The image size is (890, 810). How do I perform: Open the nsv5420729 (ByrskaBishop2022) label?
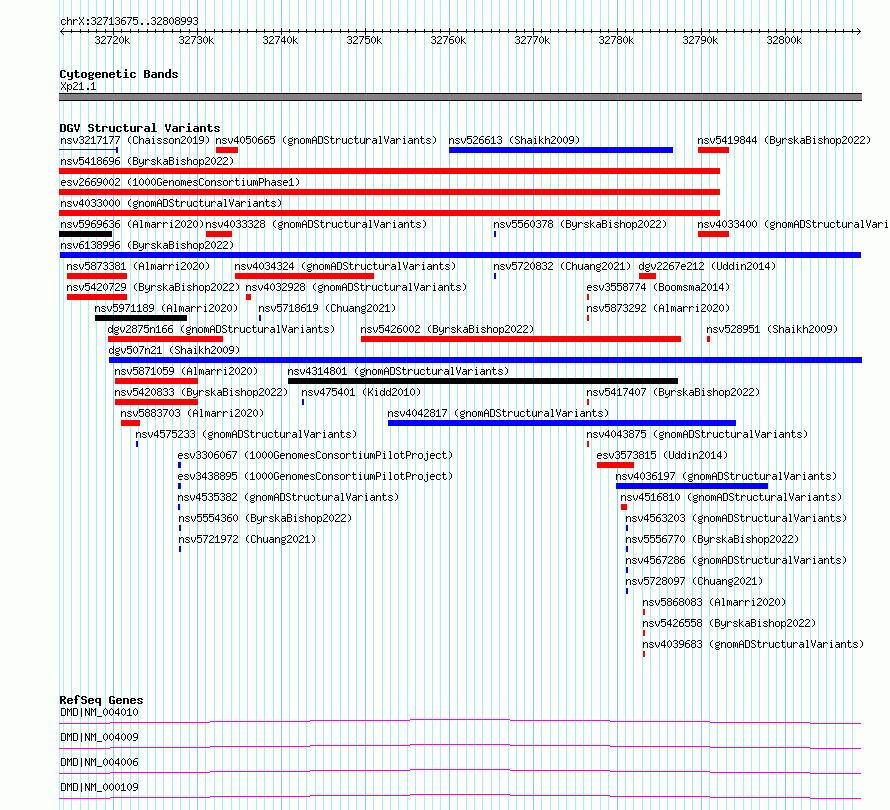[153, 287]
